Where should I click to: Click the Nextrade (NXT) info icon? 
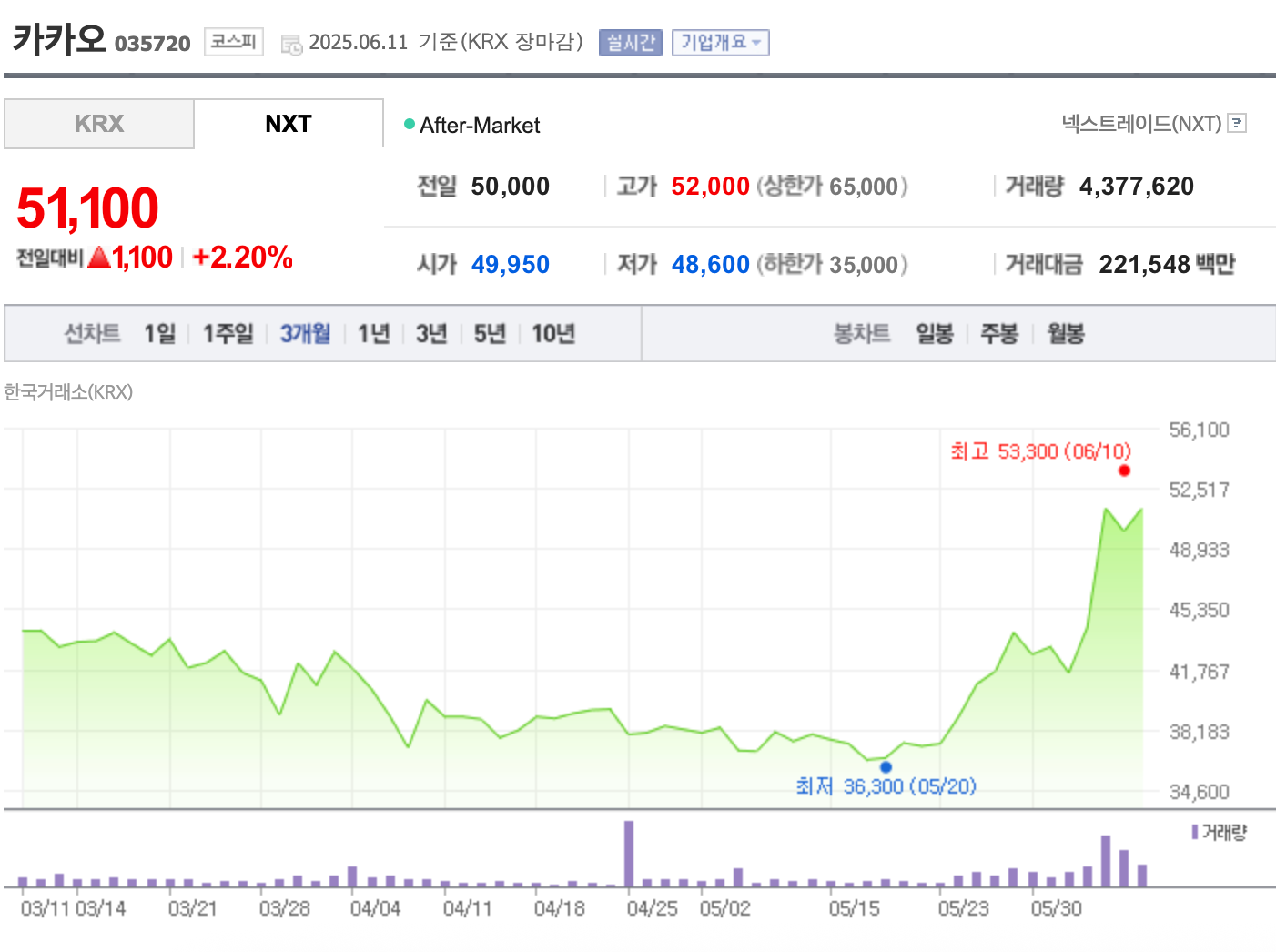(1236, 123)
